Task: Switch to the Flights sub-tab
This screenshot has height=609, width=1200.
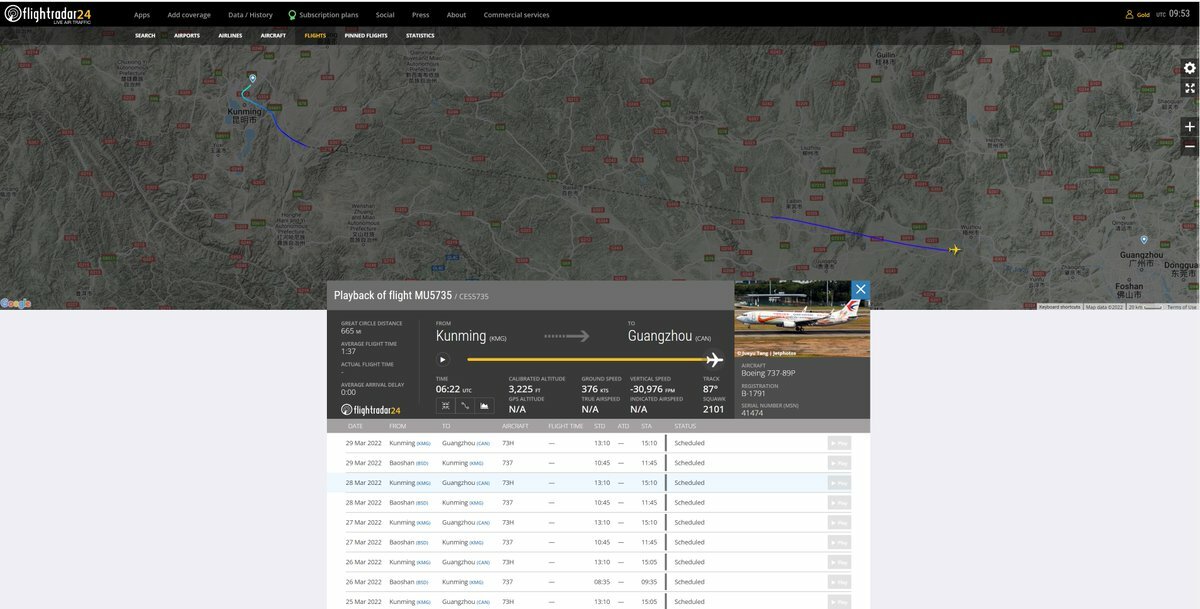Action: click(315, 35)
